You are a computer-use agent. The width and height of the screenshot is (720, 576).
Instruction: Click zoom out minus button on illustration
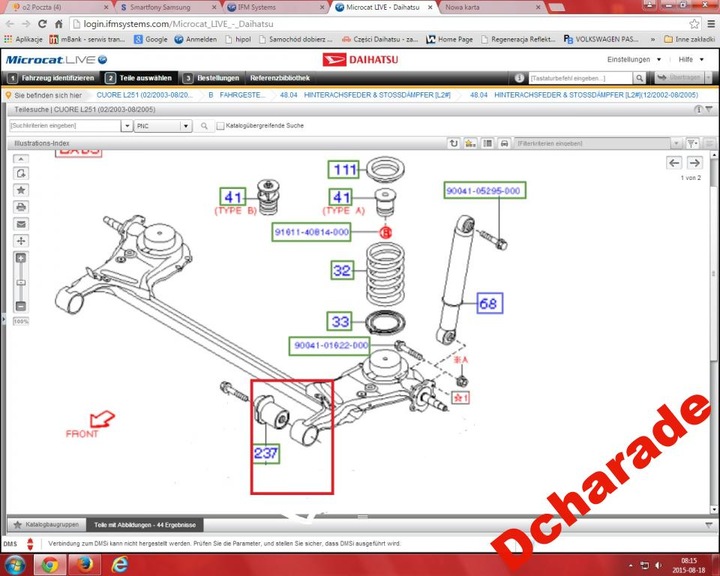(21, 306)
